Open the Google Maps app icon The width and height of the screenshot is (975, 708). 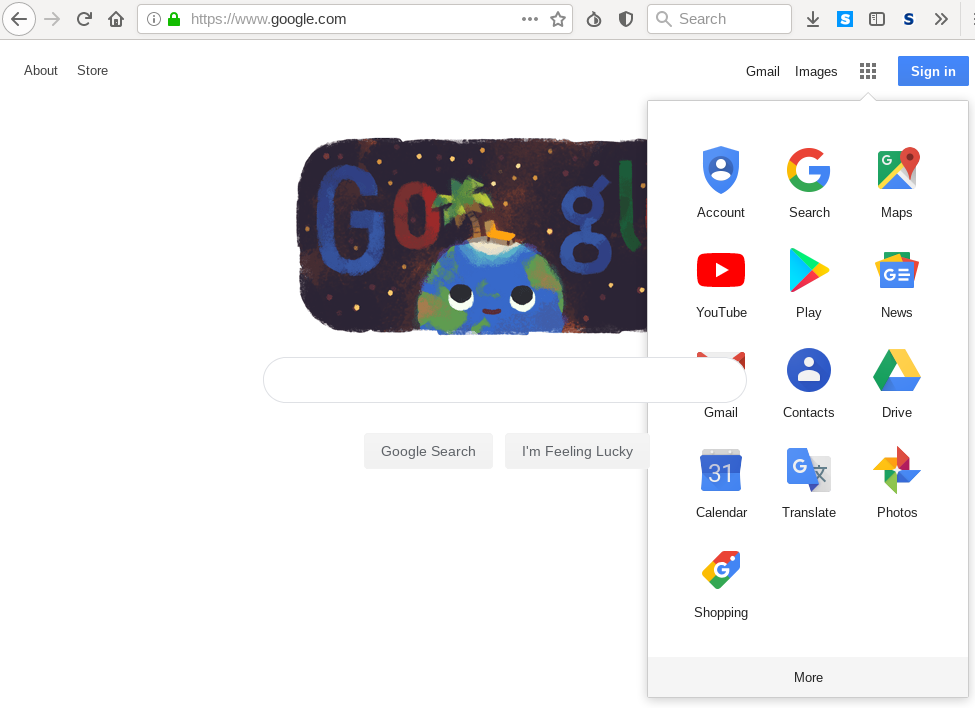(897, 169)
